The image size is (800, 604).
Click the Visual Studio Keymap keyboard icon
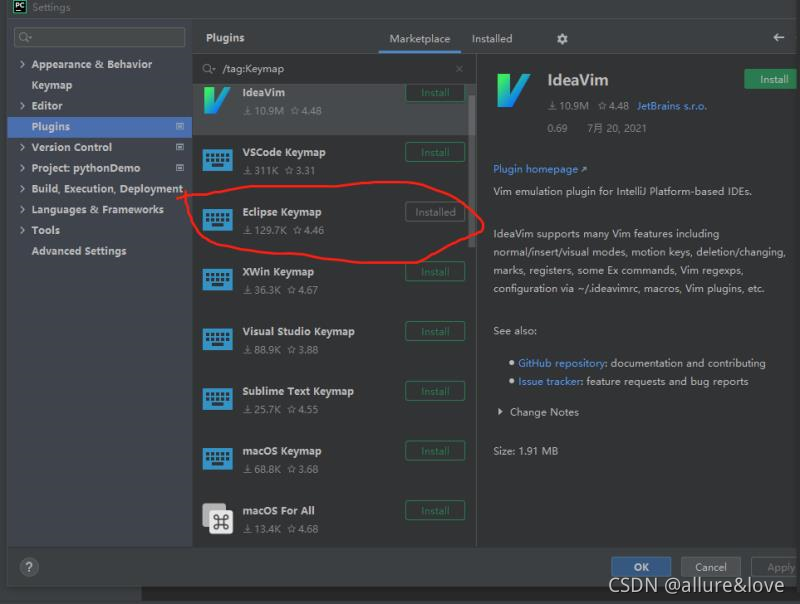click(x=217, y=339)
